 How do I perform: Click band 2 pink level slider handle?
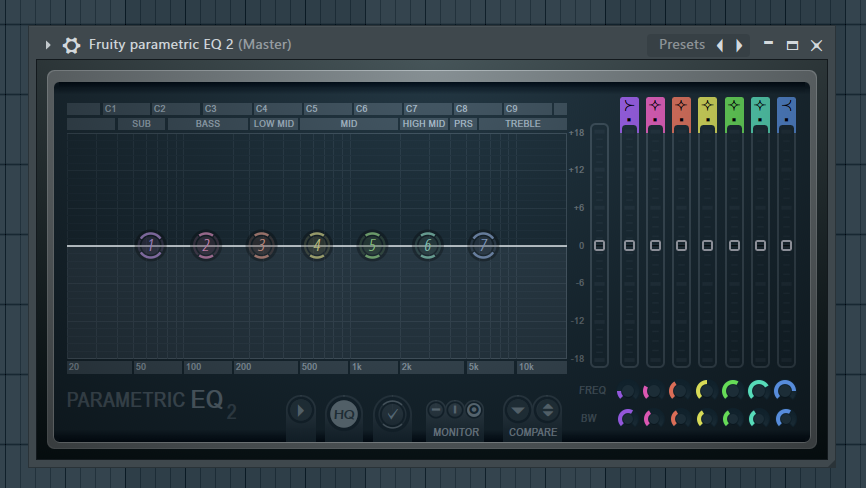pos(655,246)
